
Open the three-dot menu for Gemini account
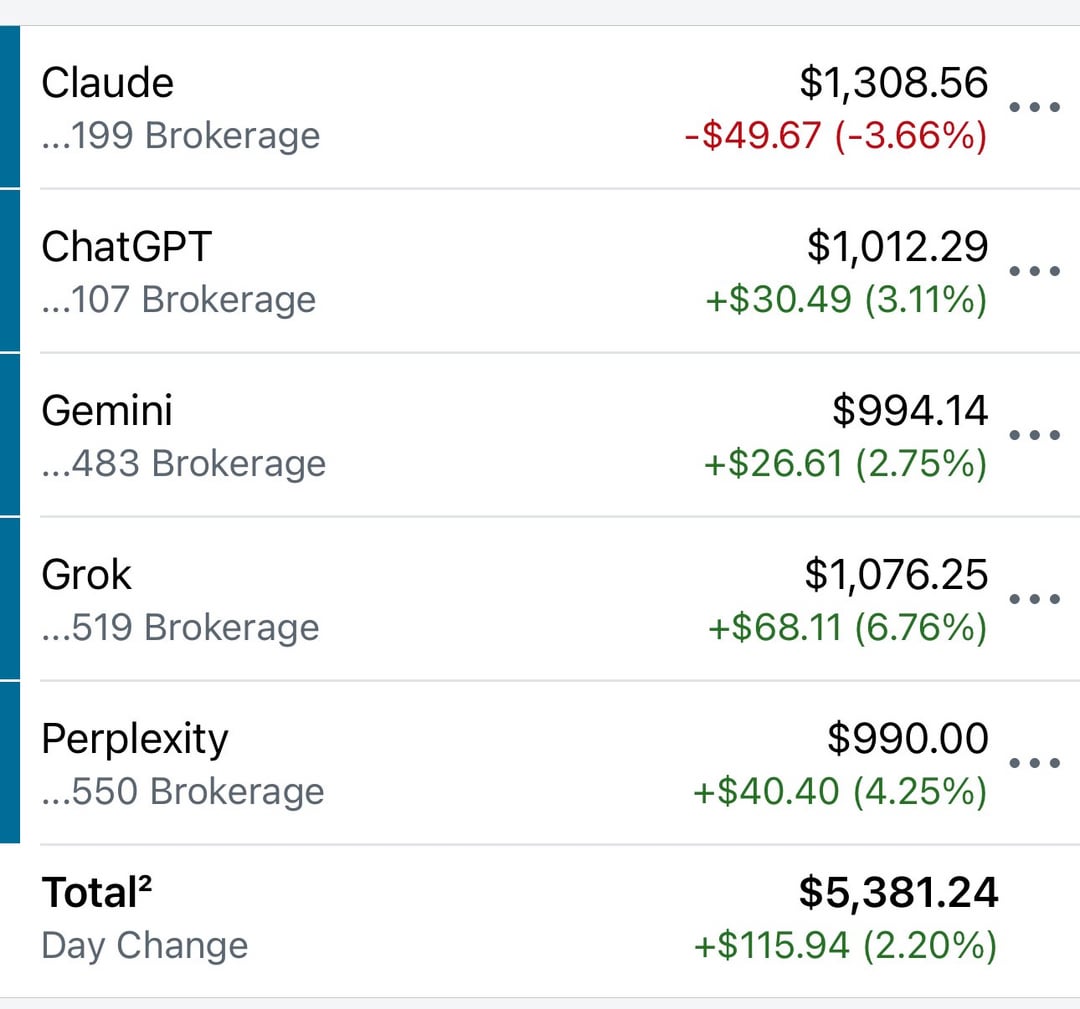(1034, 435)
